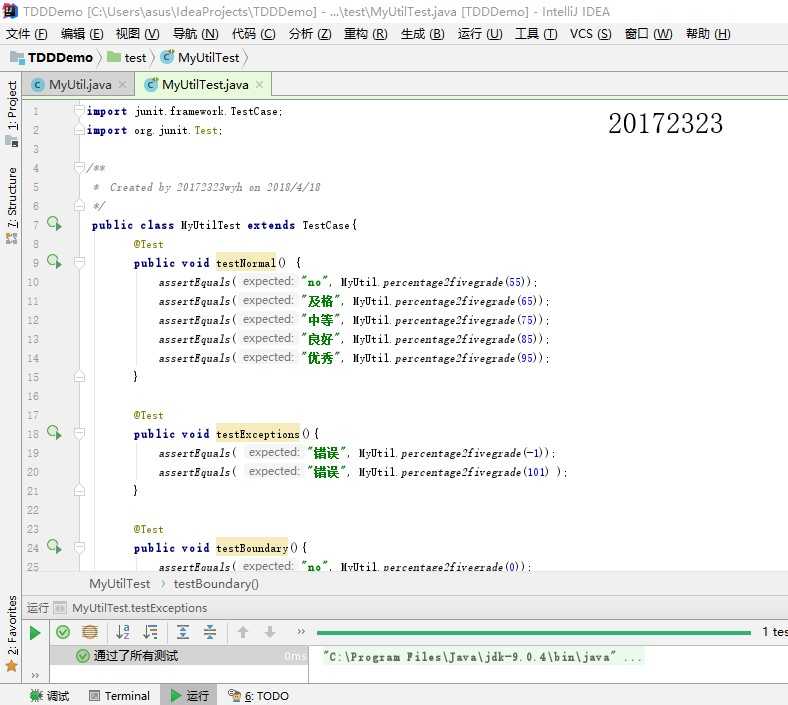Click the IntelliJ IDEA title bar icon
The image size is (788, 705).
point(10,11)
